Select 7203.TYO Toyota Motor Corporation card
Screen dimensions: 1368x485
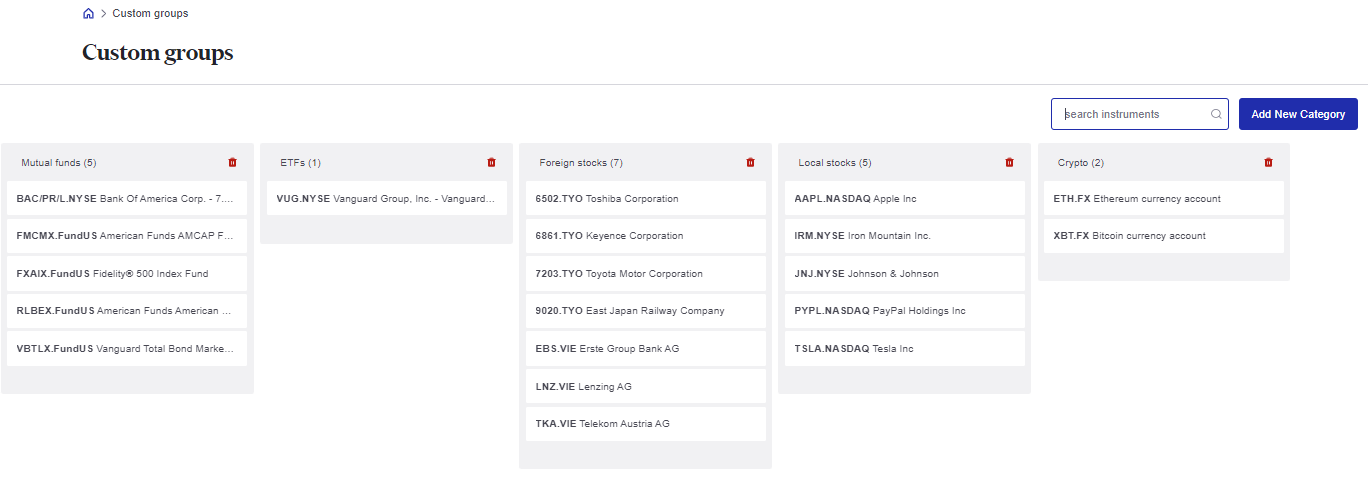pos(646,273)
